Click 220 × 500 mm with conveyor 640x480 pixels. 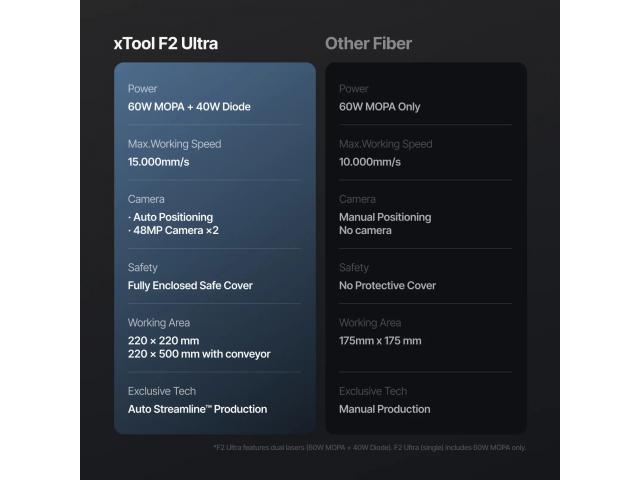(199, 354)
